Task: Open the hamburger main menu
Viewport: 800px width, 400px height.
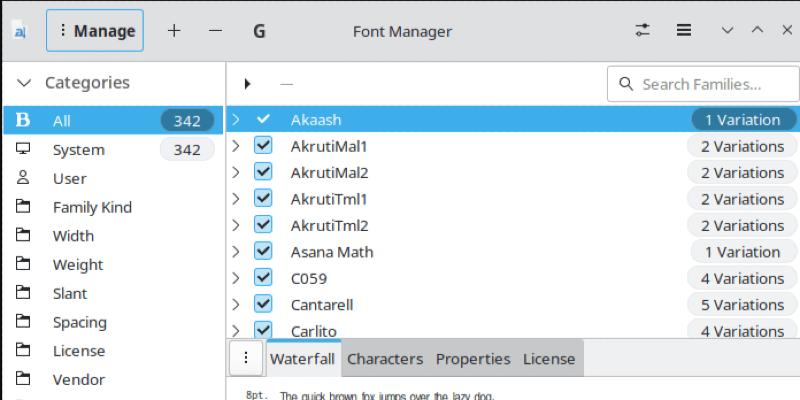Action: click(684, 30)
